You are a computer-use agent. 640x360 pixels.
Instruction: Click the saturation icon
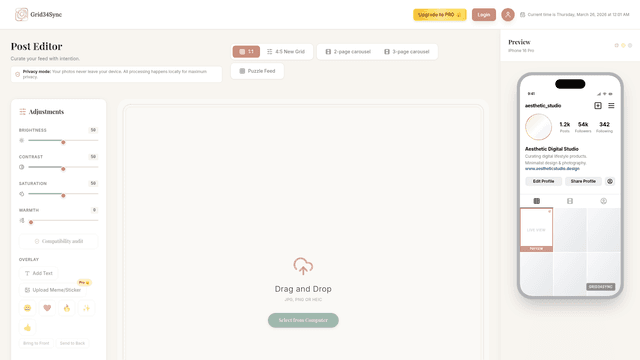[22, 194]
